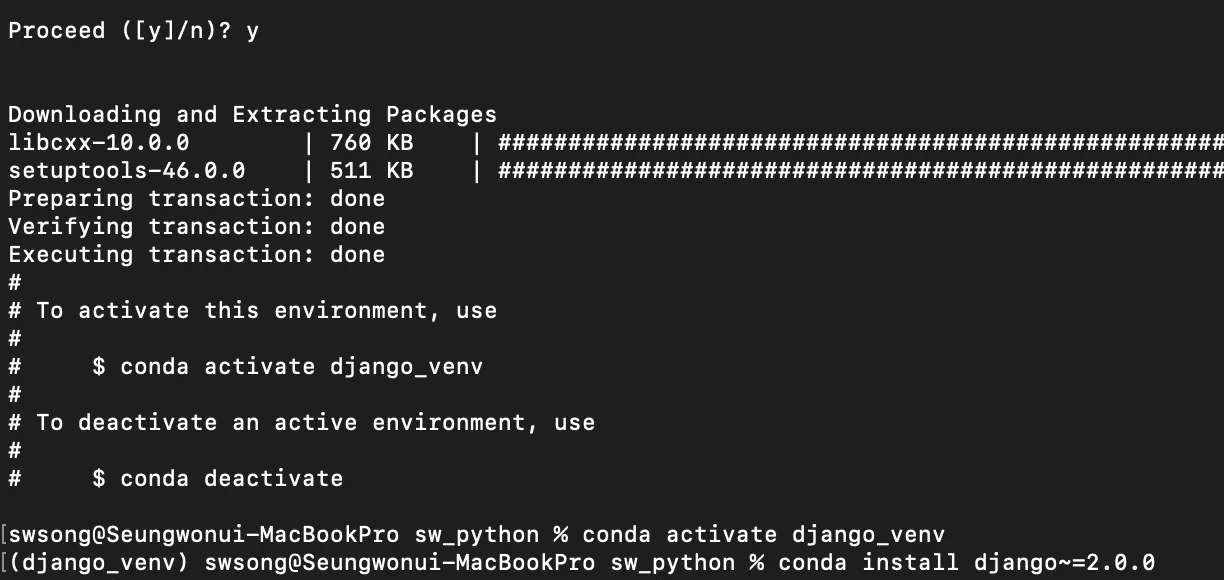Click the '$ conda activate django_venv' hint

pos(287,367)
